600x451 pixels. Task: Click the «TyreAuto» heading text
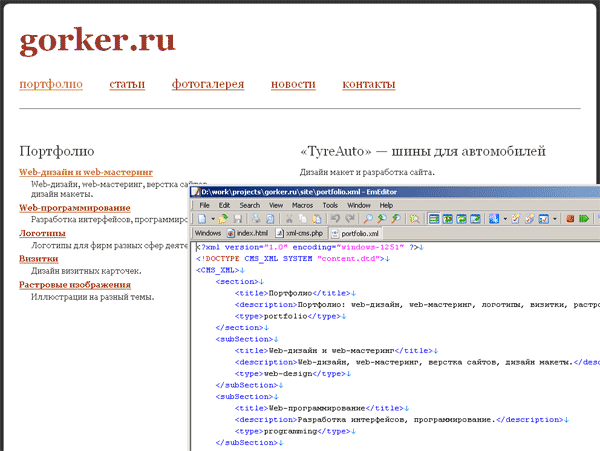pos(423,151)
